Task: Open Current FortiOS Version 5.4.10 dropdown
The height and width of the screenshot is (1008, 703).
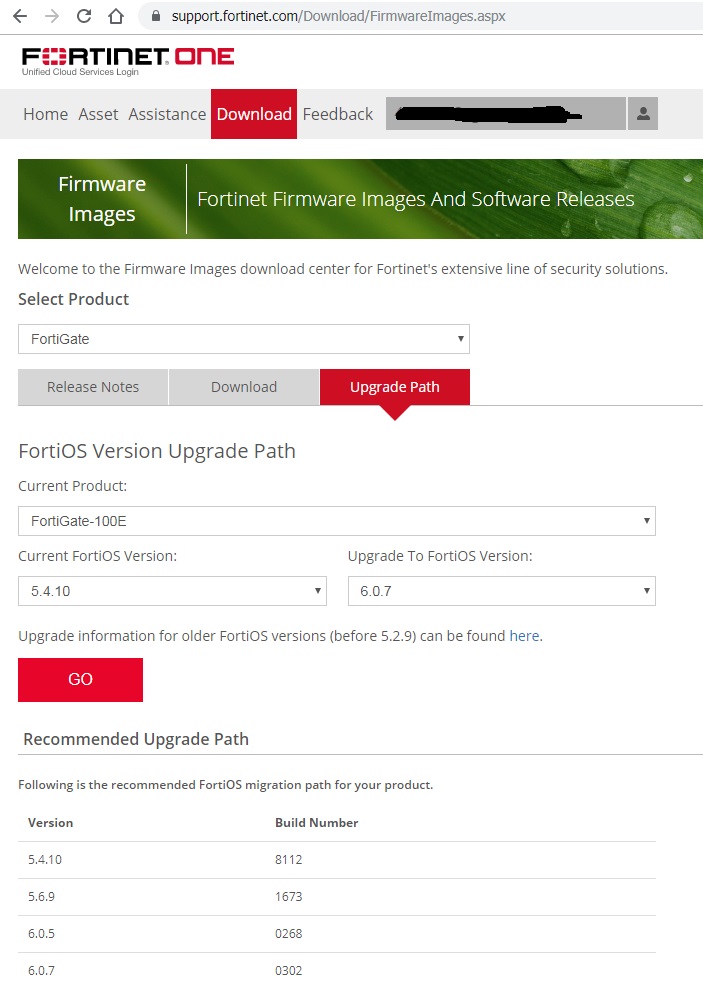Action: click(x=172, y=591)
